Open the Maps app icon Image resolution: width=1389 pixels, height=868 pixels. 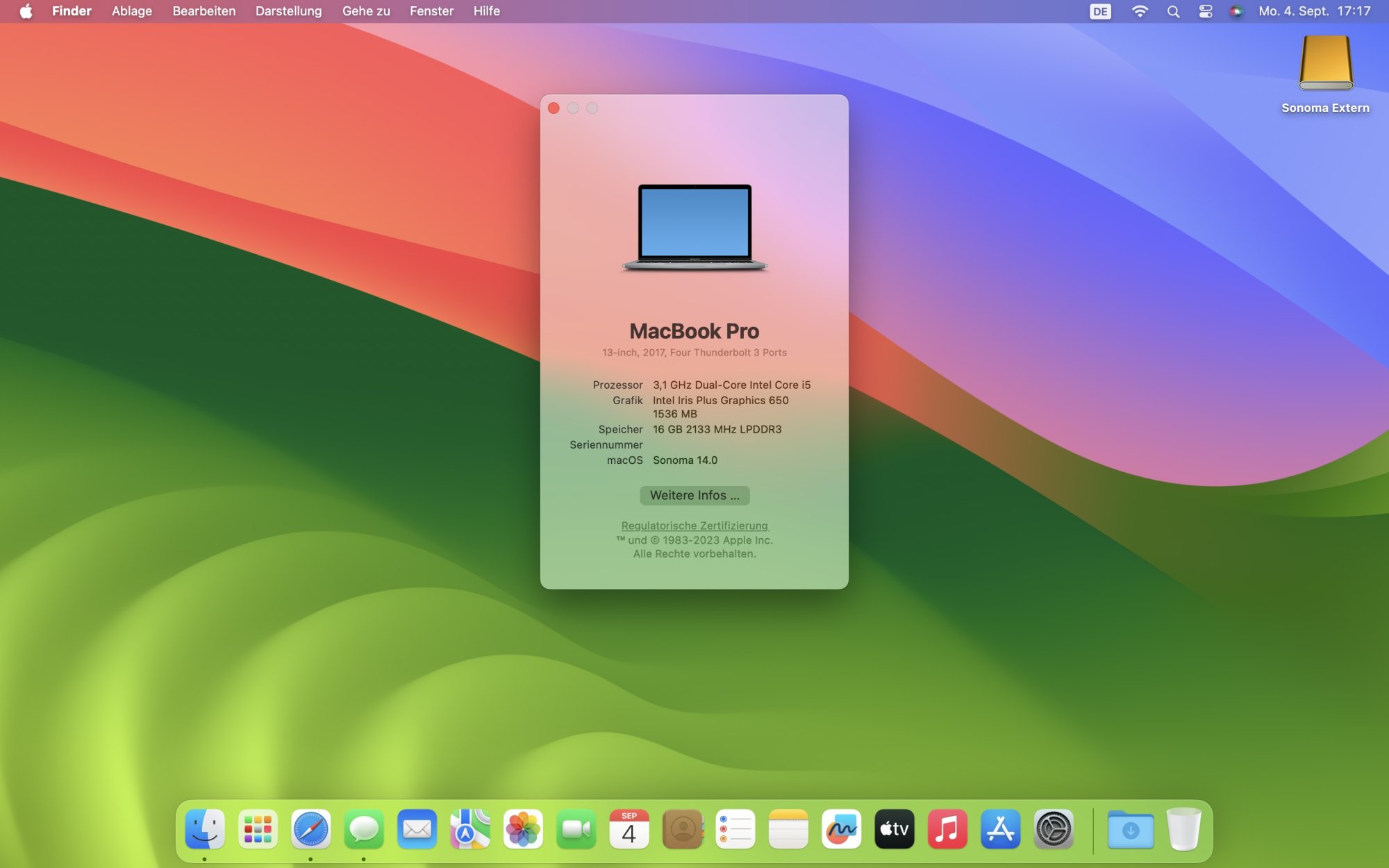pos(469,829)
